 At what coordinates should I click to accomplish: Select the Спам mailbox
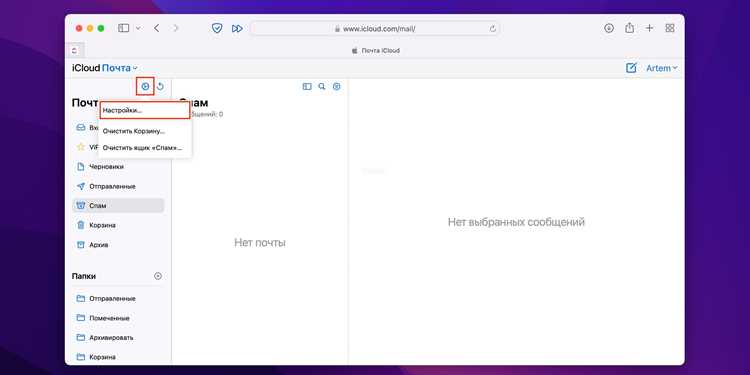point(118,206)
